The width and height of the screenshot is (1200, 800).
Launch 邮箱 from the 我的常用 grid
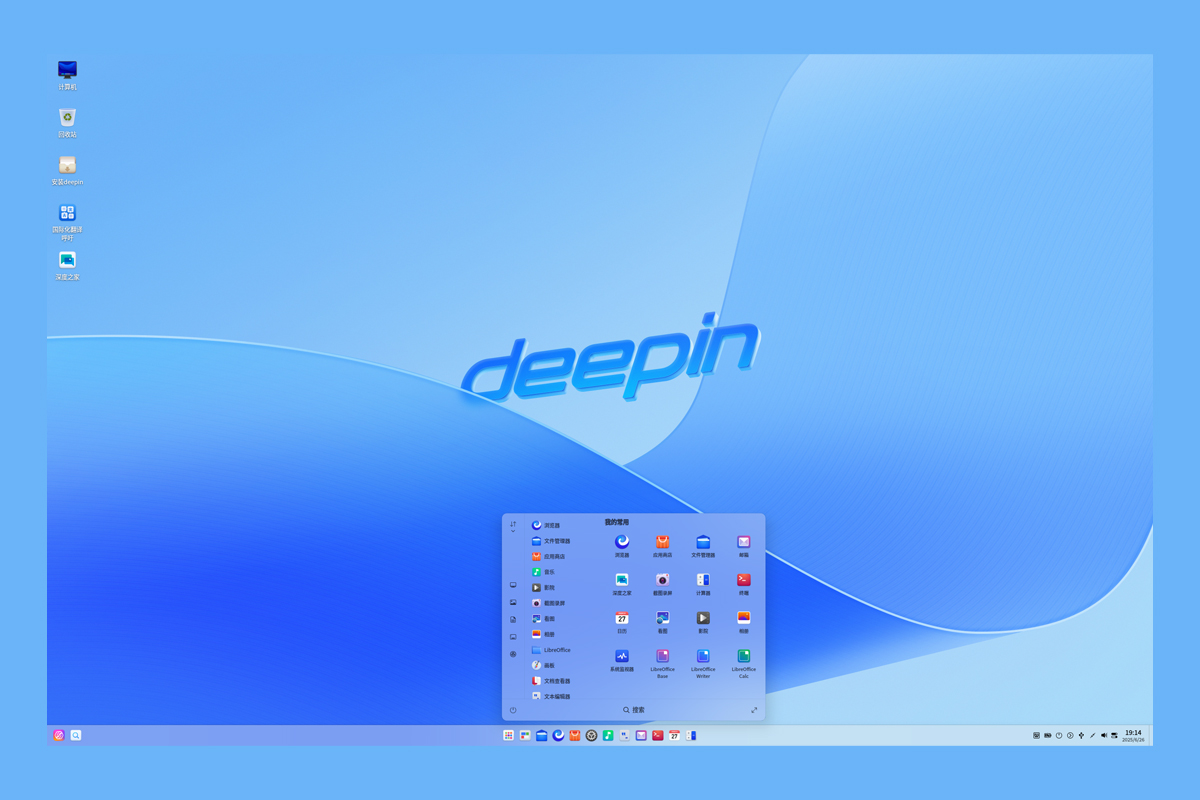pos(744,545)
